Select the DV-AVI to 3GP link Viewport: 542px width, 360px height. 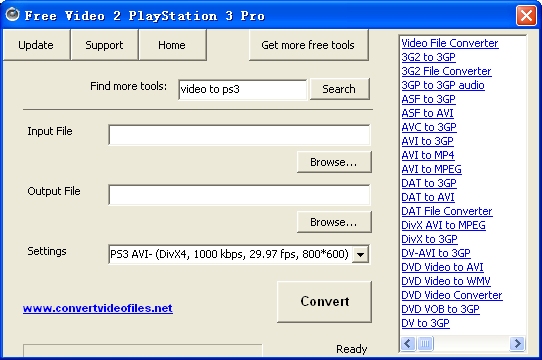(x=436, y=253)
